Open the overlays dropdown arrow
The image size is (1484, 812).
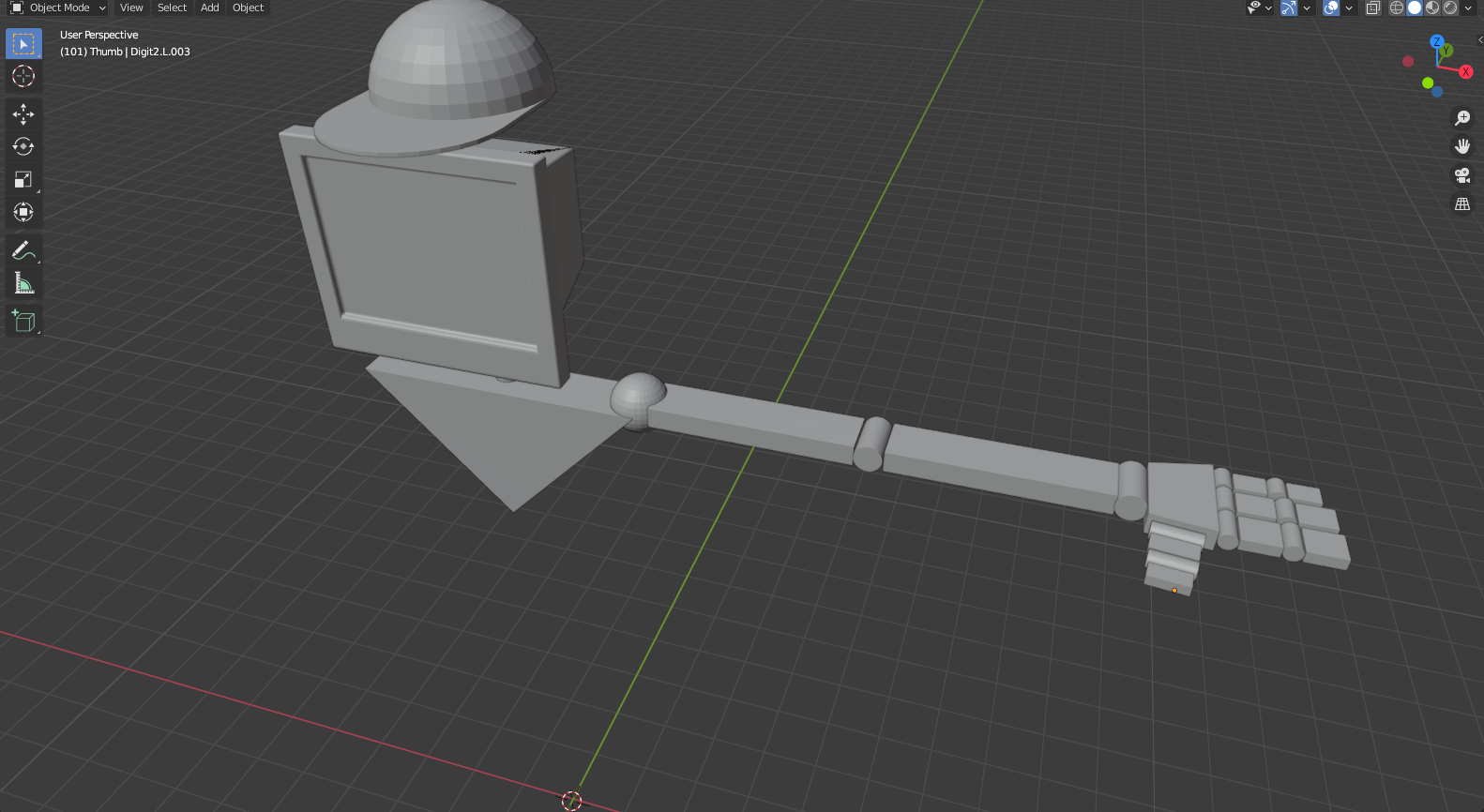pyautogui.click(x=1349, y=8)
